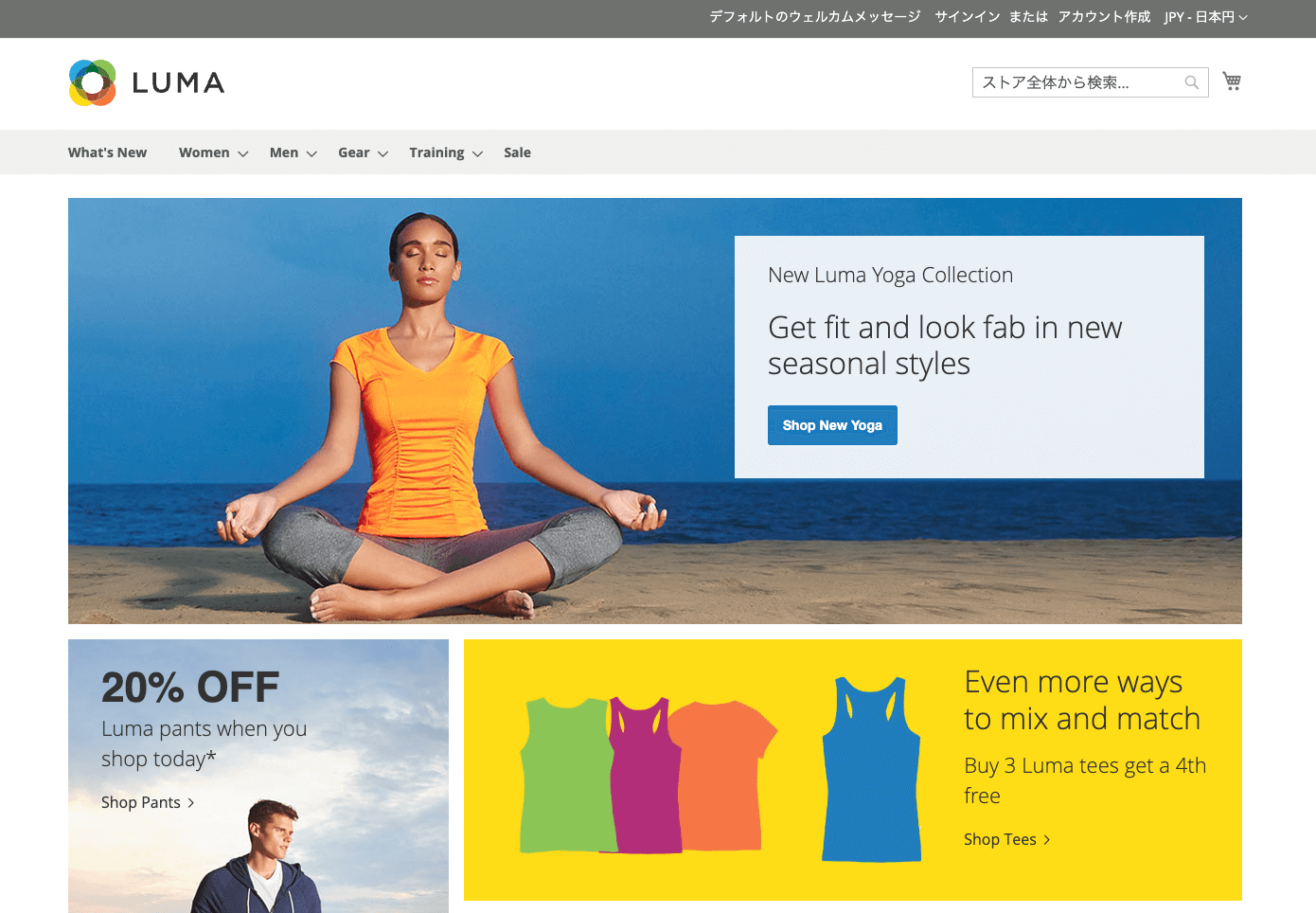Expand the Men menu chevron
The image size is (1316, 913).
(x=311, y=153)
